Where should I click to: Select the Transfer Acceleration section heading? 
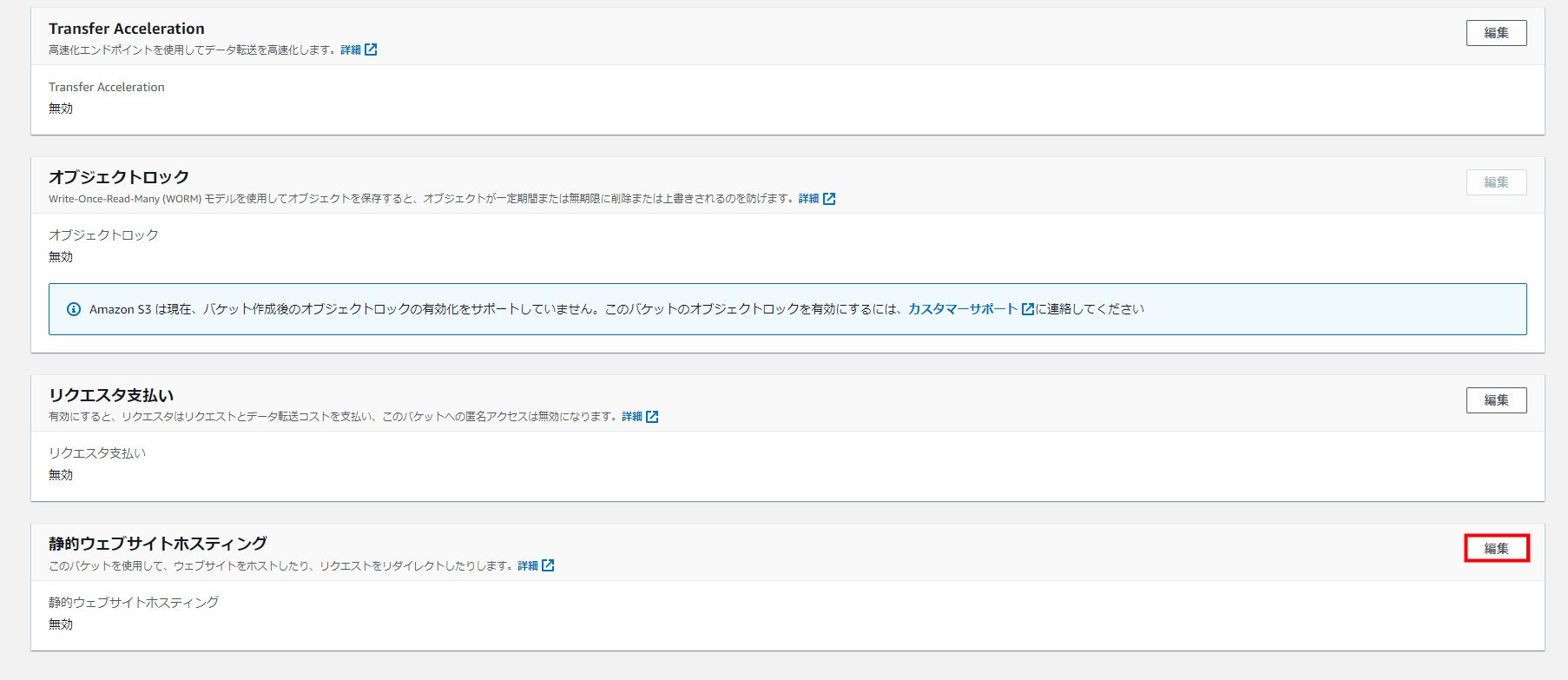click(127, 29)
